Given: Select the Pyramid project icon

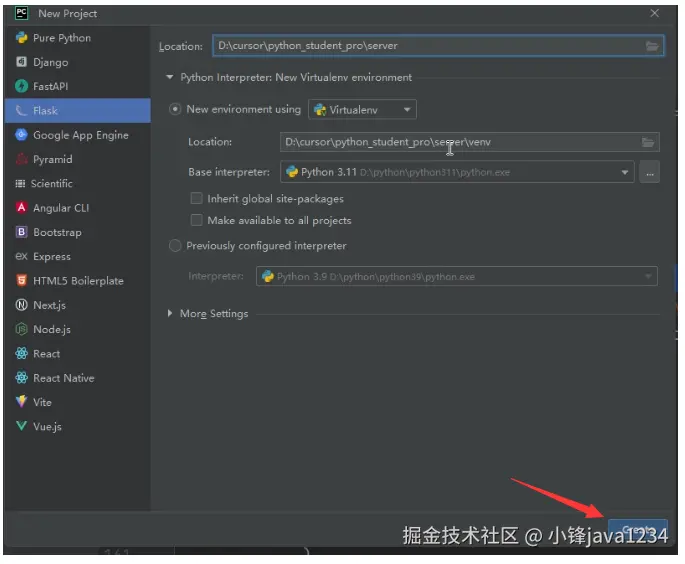Looking at the screenshot, I should 21,159.
